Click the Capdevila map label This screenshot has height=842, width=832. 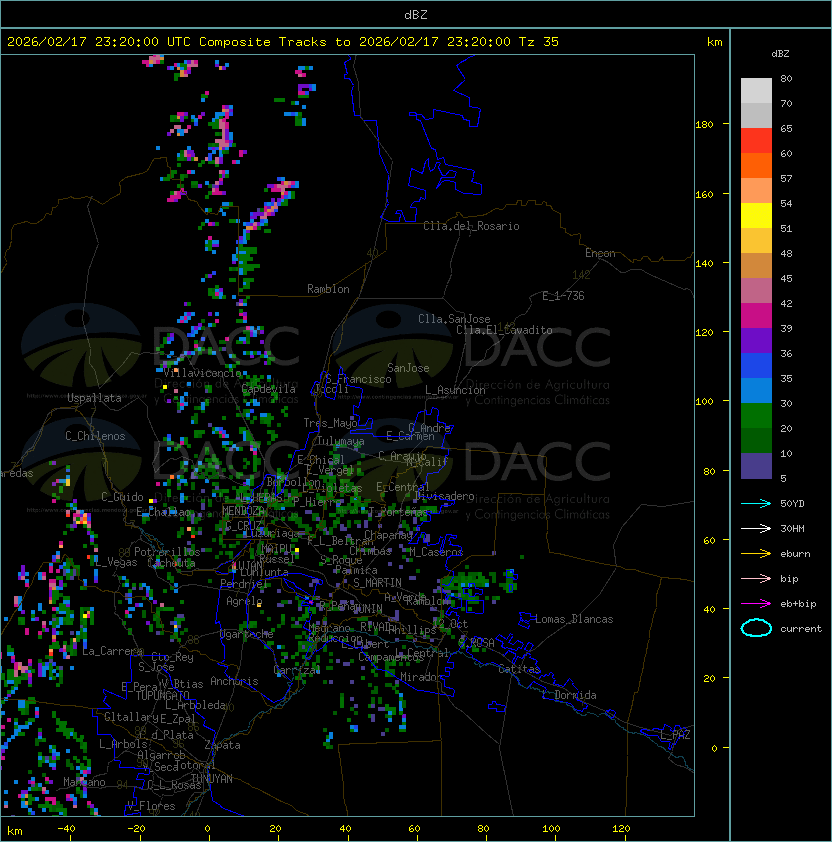[269, 389]
